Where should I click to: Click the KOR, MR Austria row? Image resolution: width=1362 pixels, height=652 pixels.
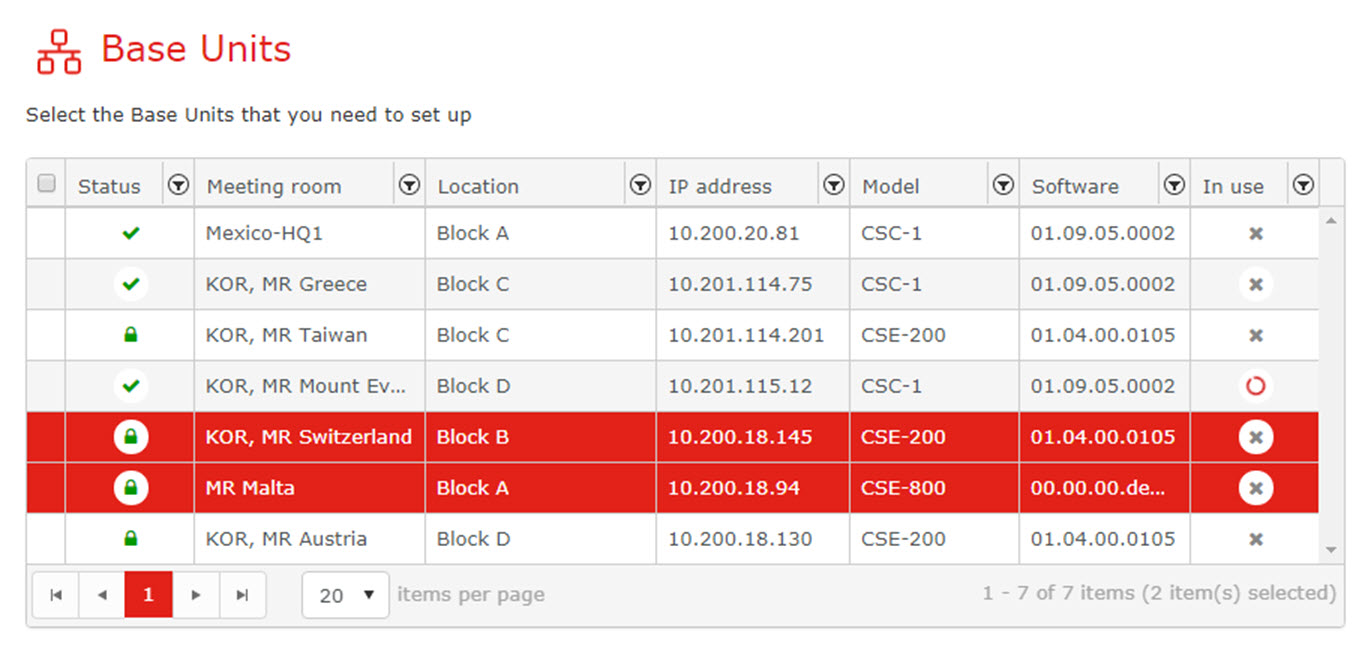pyautogui.click(x=672, y=539)
